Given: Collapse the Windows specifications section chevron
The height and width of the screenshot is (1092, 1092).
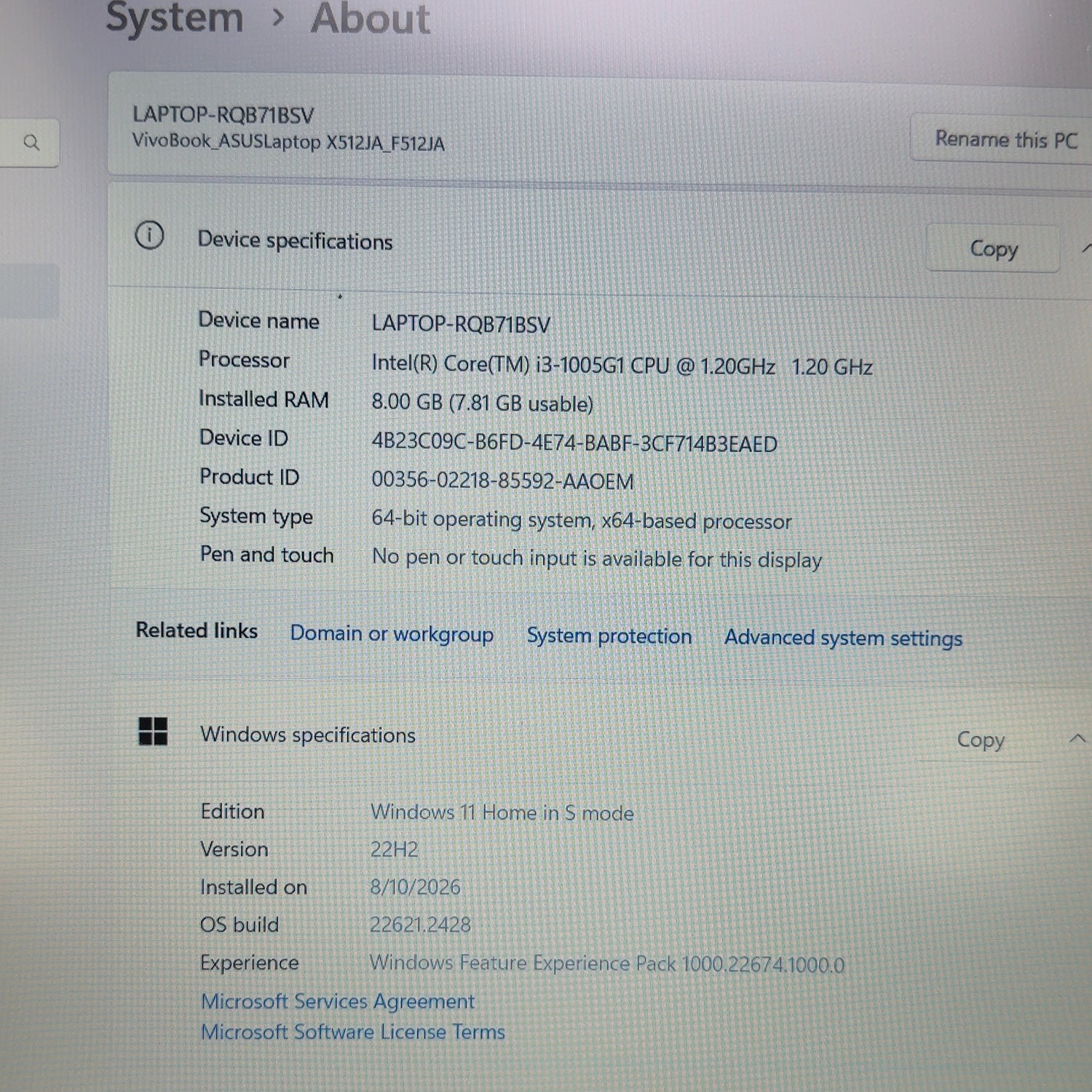Looking at the screenshot, I should [1078, 740].
